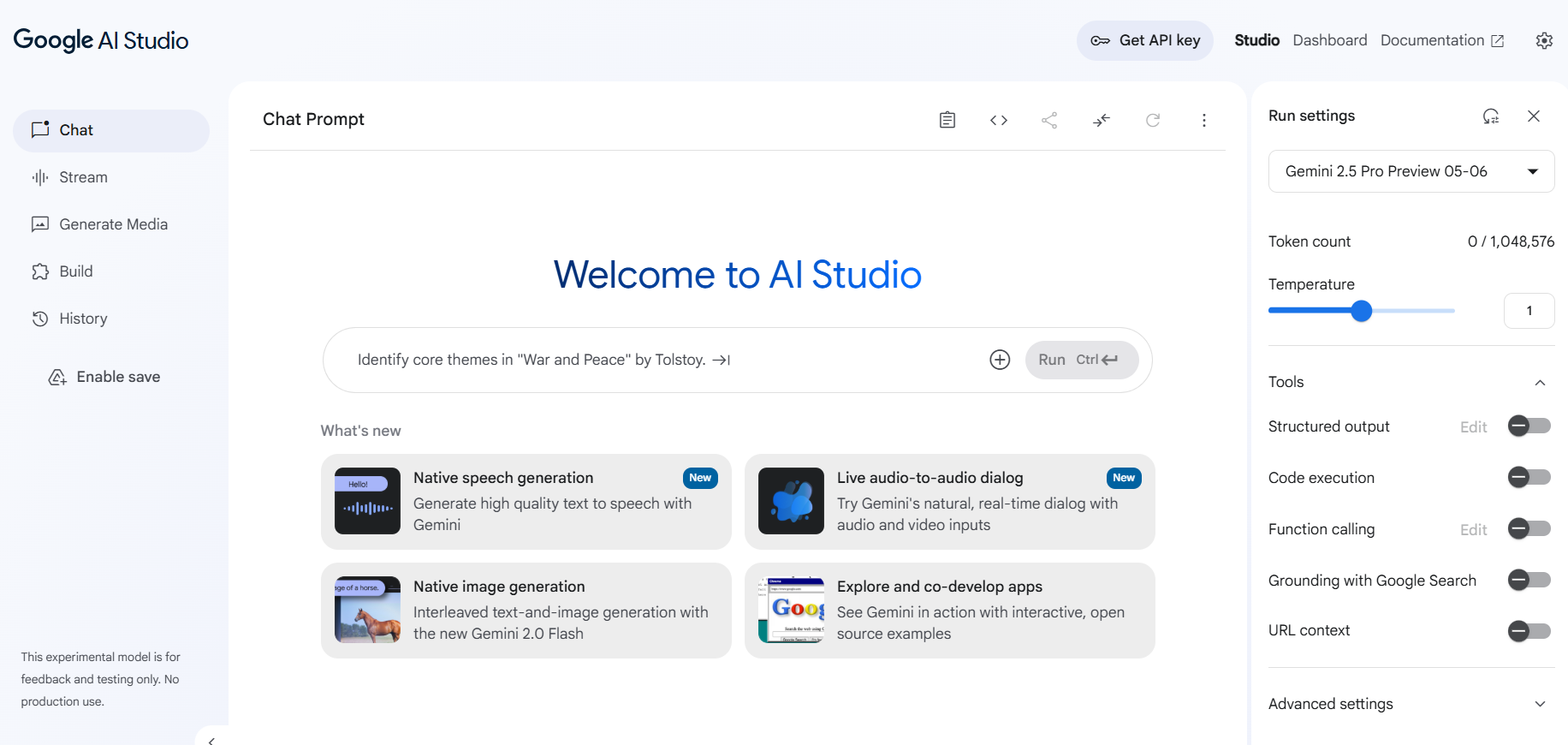Open Build in the sidebar
Image resolution: width=1568 pixels, height=745 pixels.
click(111, 271)
